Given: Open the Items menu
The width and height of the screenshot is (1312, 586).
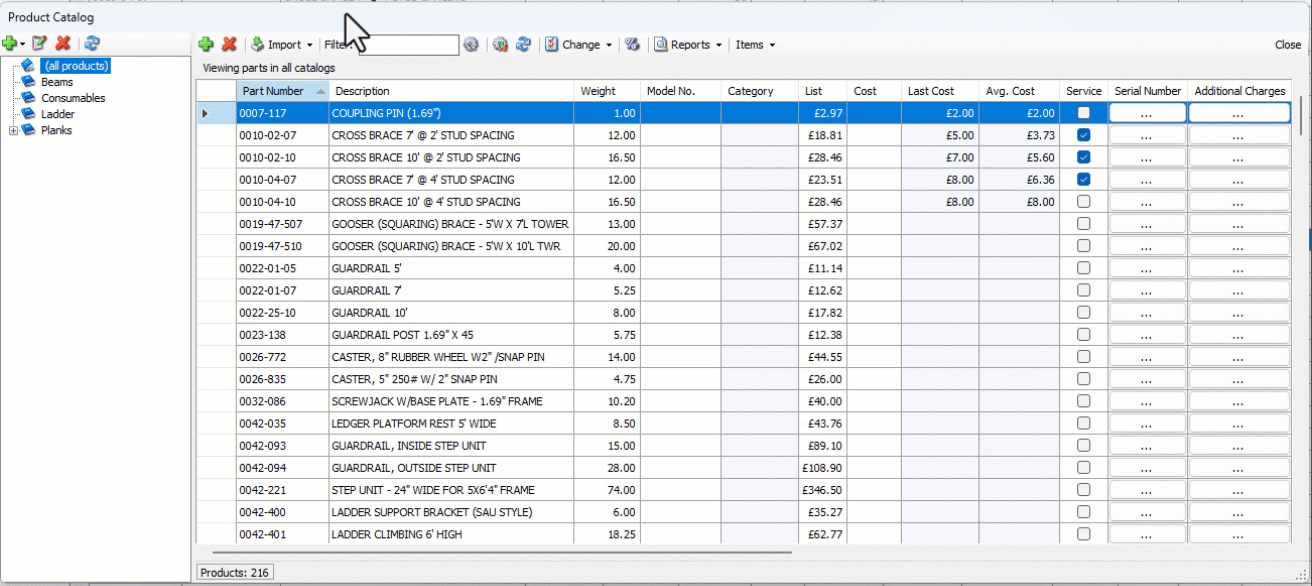Looking at the screenshot, I should (x=755, y=44).
